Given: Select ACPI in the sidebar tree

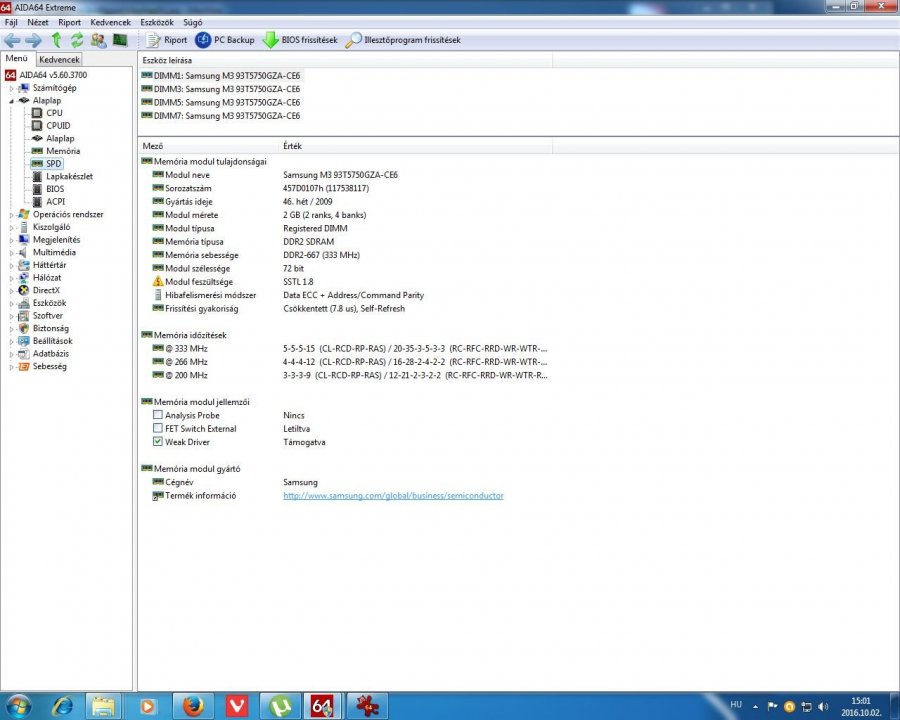Looking at the screenshot, I should 55,202.
